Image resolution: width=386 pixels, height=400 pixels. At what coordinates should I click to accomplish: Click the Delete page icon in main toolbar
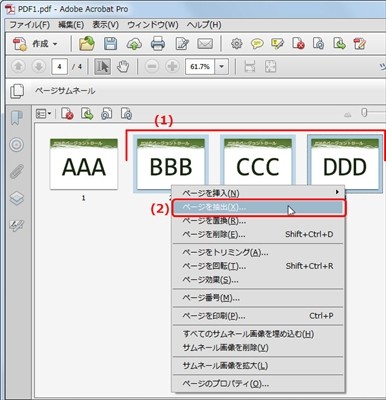click(298, 44)
